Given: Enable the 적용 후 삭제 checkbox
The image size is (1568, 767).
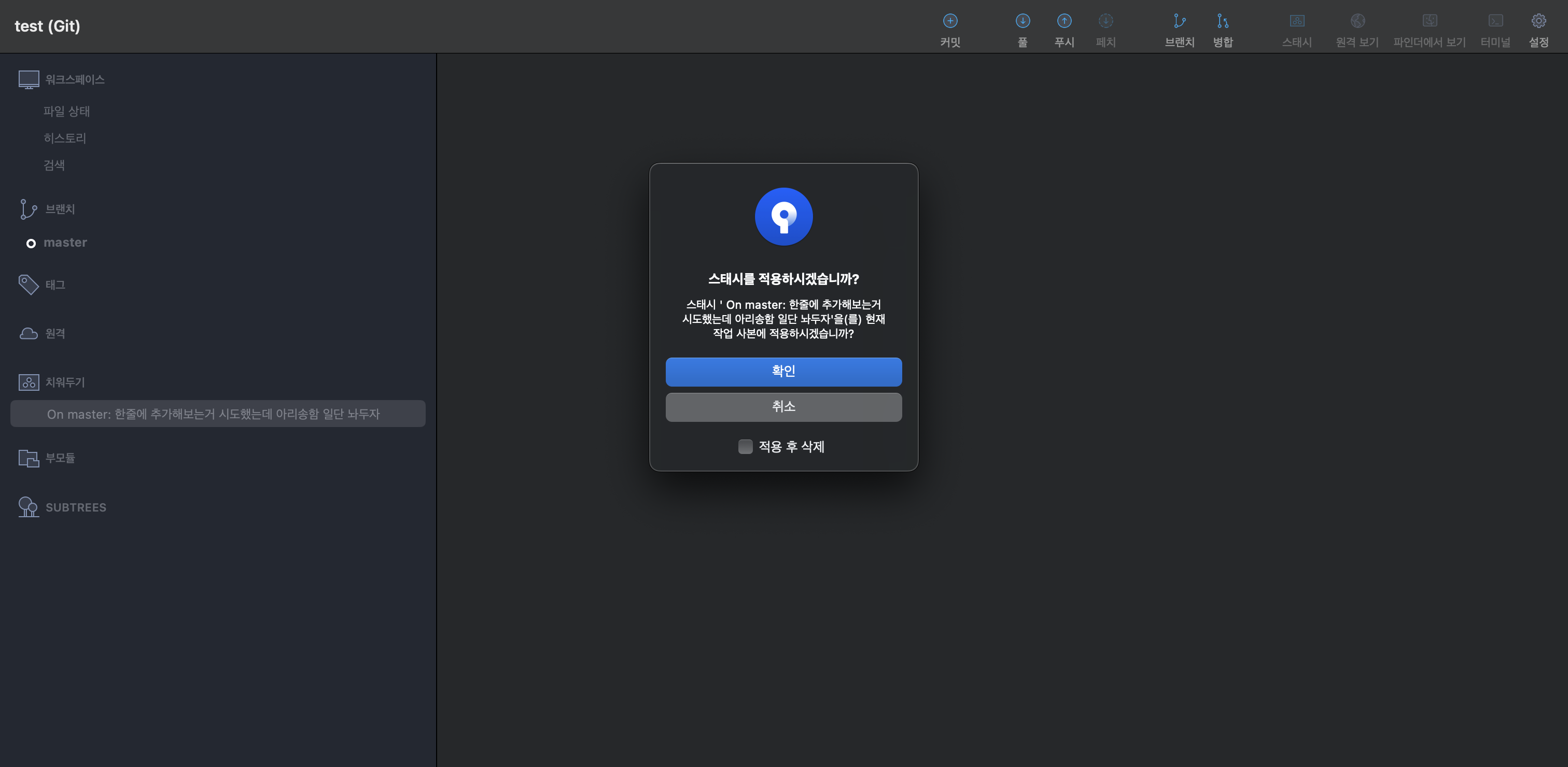Looking at the screenshot, I should tap(745, 446).
